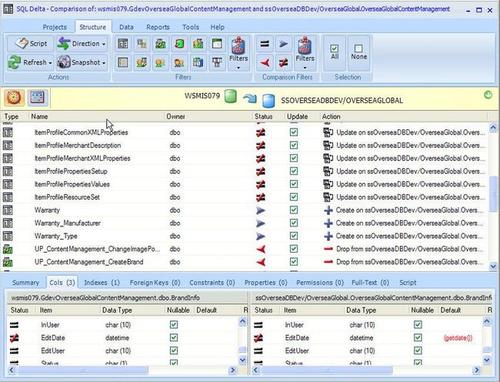
Task: Select the UP_ContentManagement_ChangeImagePo... row name
Action: [x=97, y=249]
